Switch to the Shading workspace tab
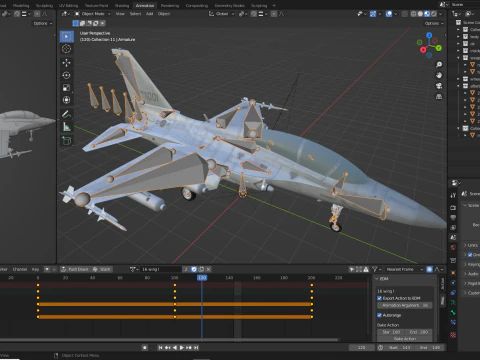 122,6
